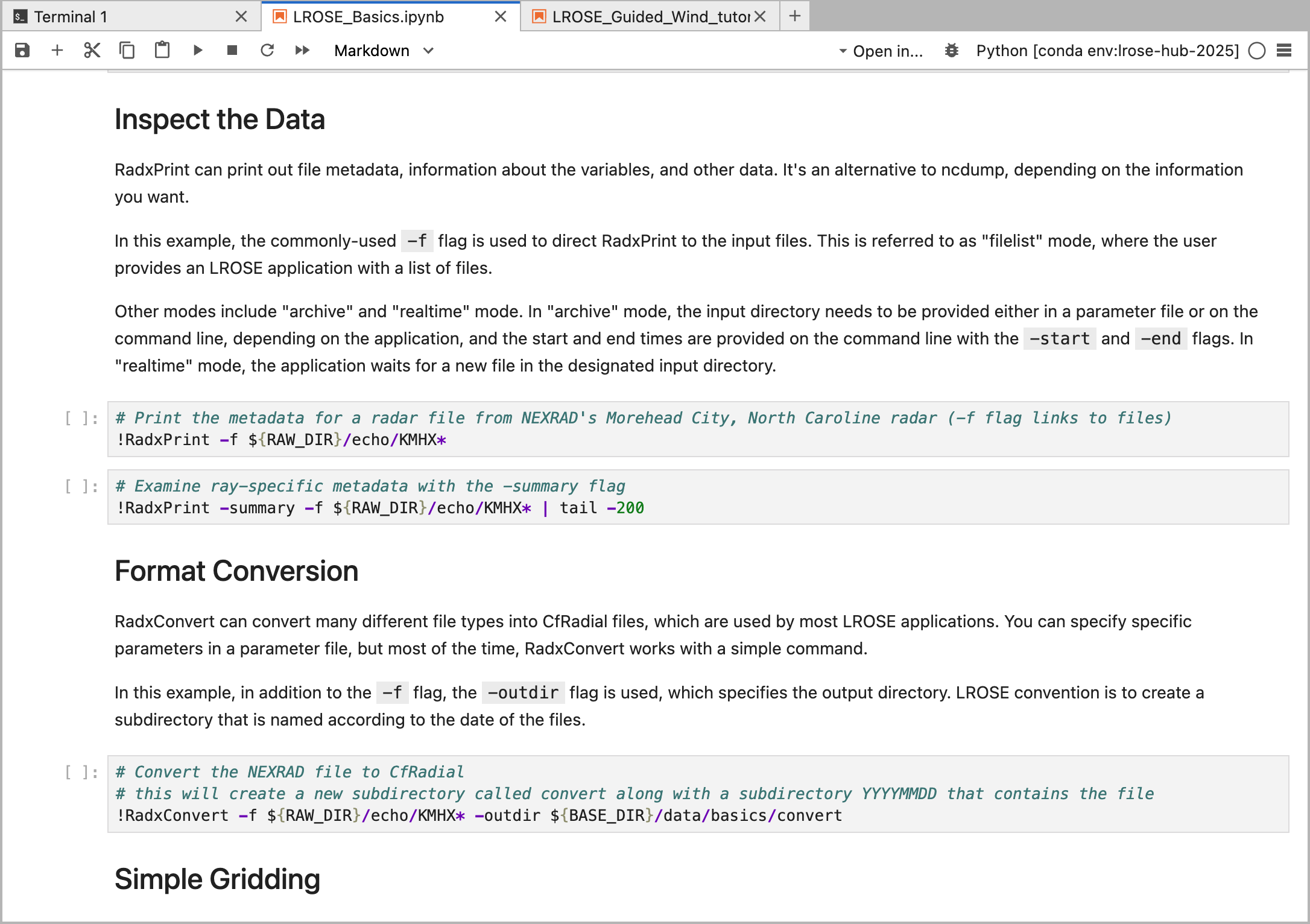
Task: Click the execution prompt of the -summary cell
Action: (x=81, y=486)
